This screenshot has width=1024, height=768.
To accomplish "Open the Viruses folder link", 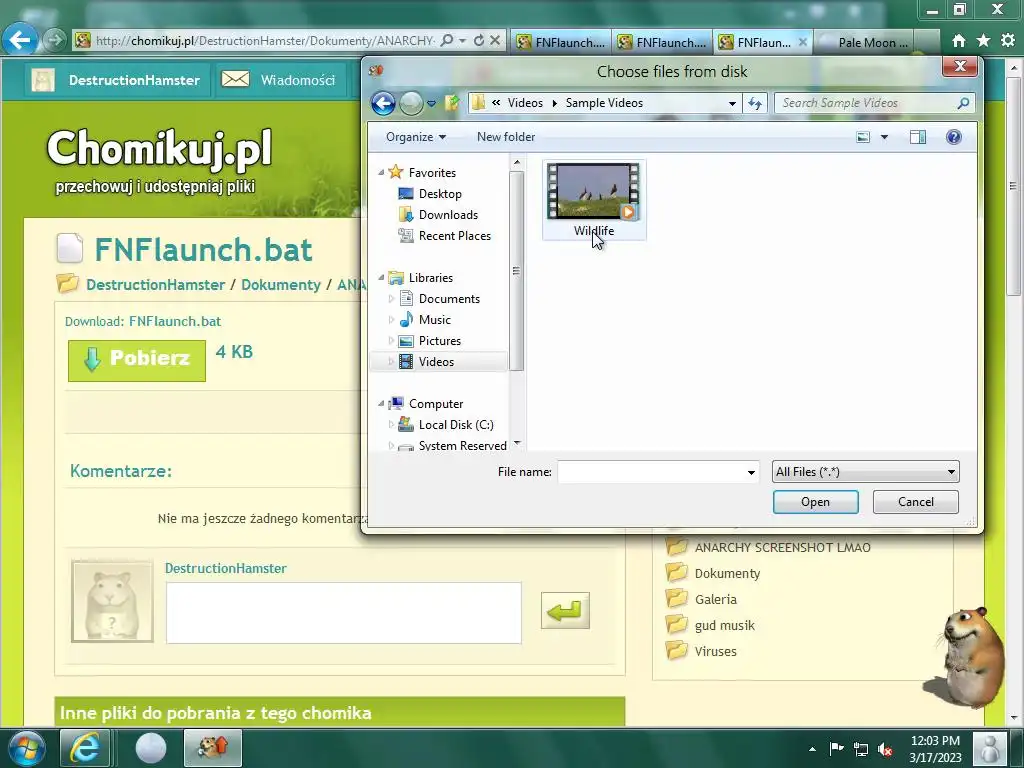I will 715,652.
